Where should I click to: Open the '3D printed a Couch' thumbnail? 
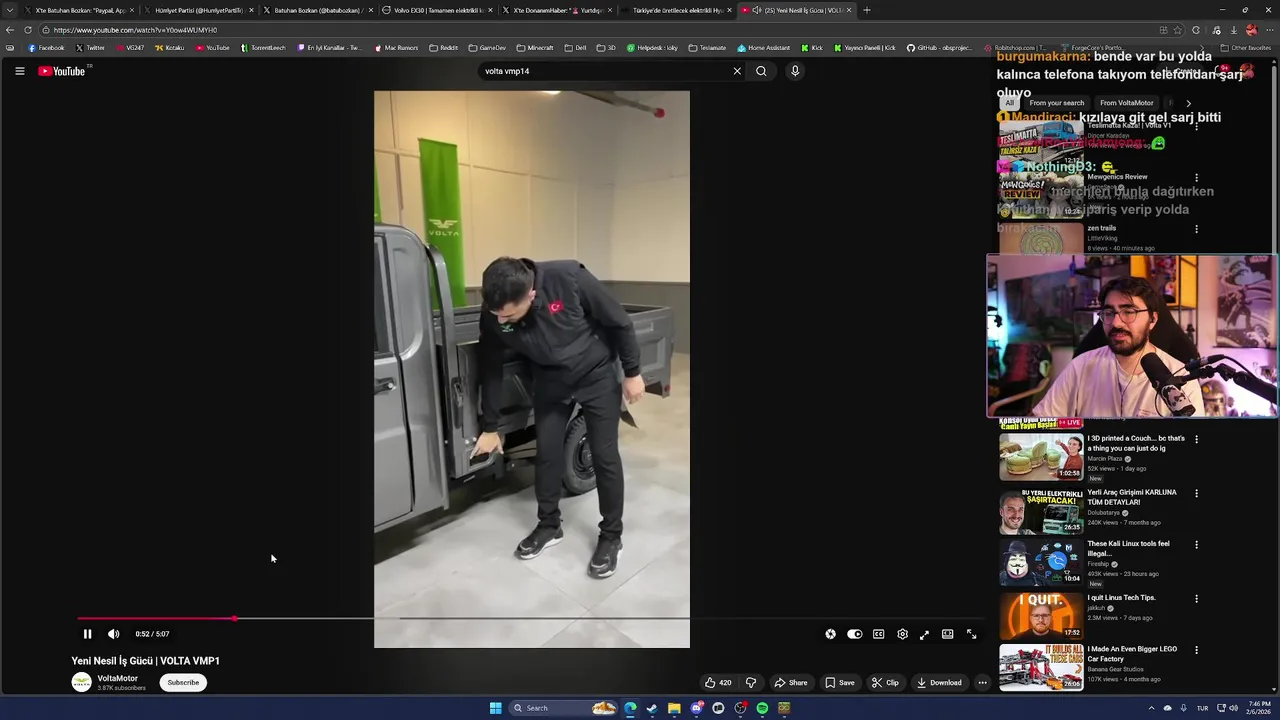[x=1041, y=457]
